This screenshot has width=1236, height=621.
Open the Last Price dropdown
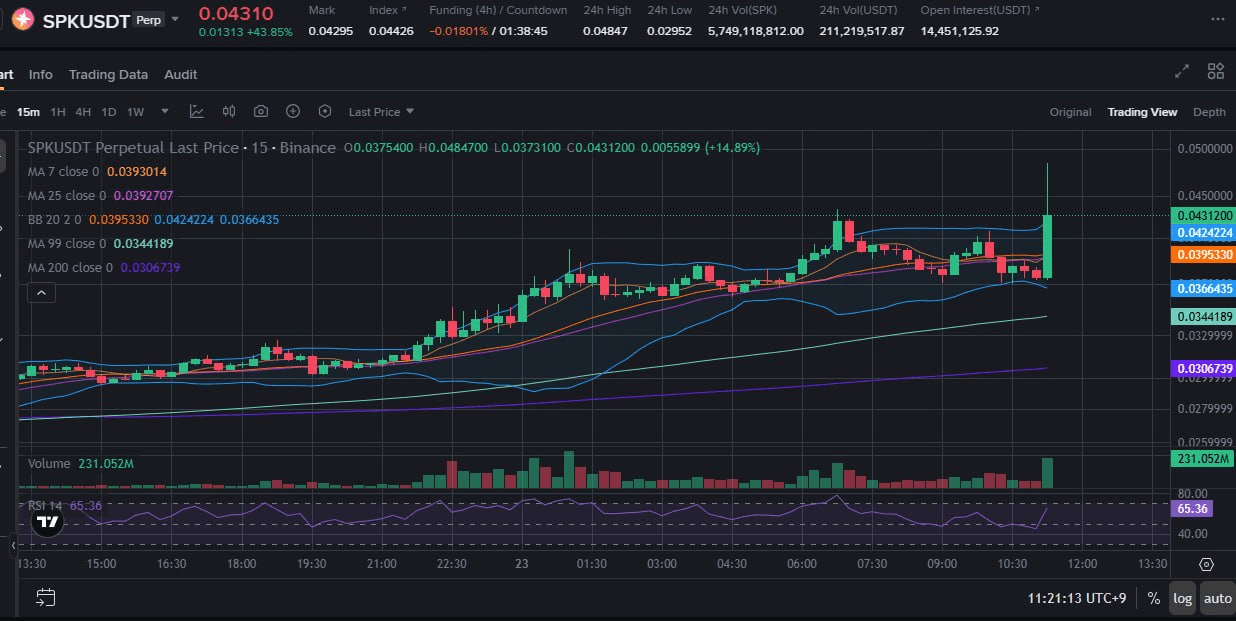click(381, 112)
